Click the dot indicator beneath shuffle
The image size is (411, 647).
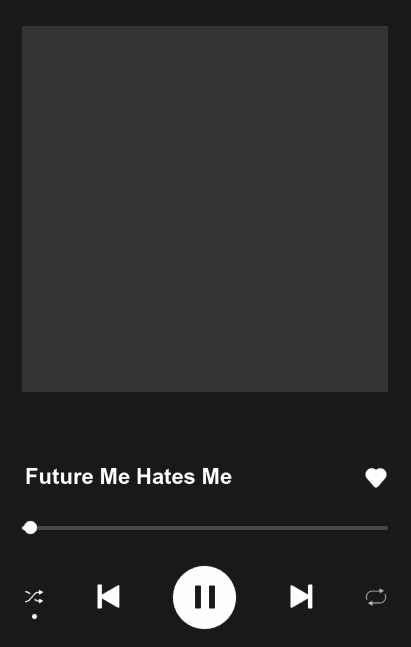pyautogui.click(x=34, y=616)
